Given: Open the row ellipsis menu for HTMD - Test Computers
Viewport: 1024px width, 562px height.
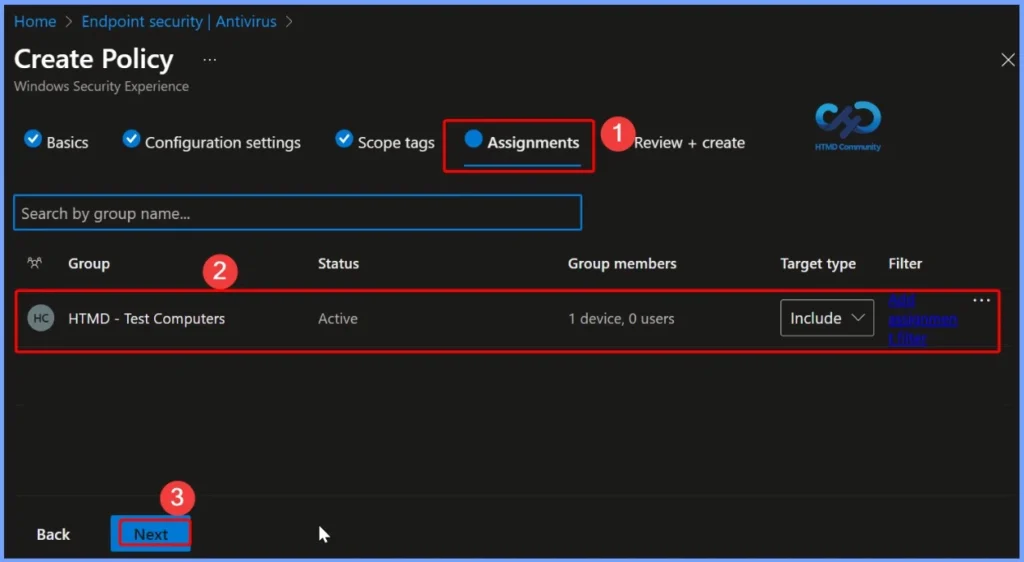Looking at the screenshot, I should click(x=982, y=300).
